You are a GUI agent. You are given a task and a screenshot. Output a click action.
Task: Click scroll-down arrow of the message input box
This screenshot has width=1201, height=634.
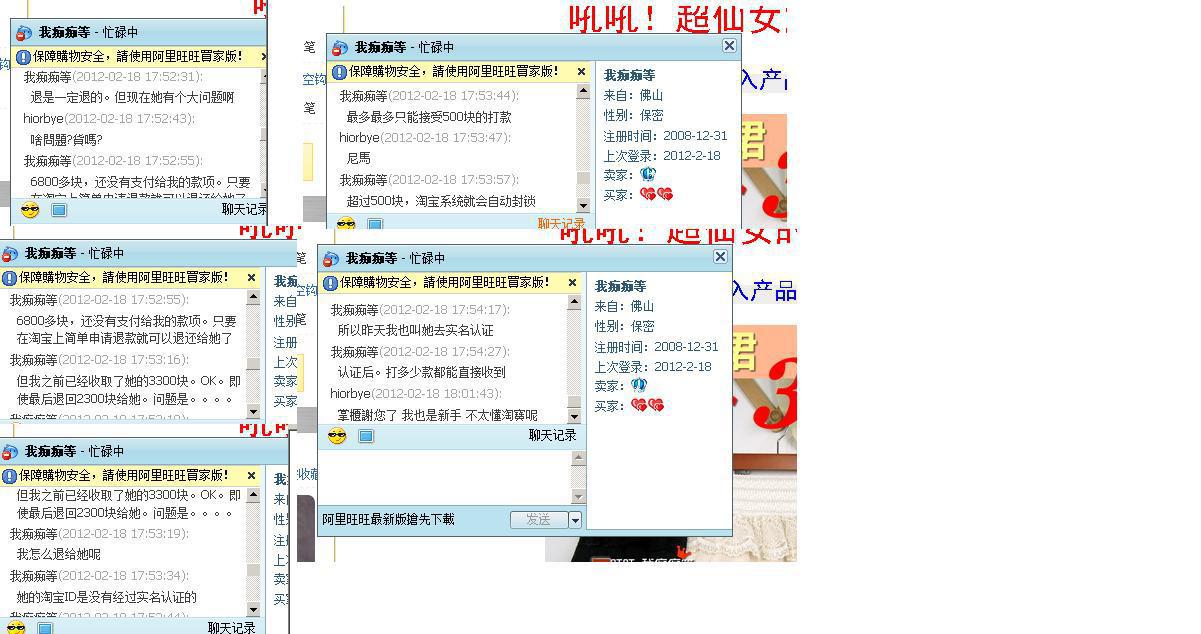click(x=578, y=497)
